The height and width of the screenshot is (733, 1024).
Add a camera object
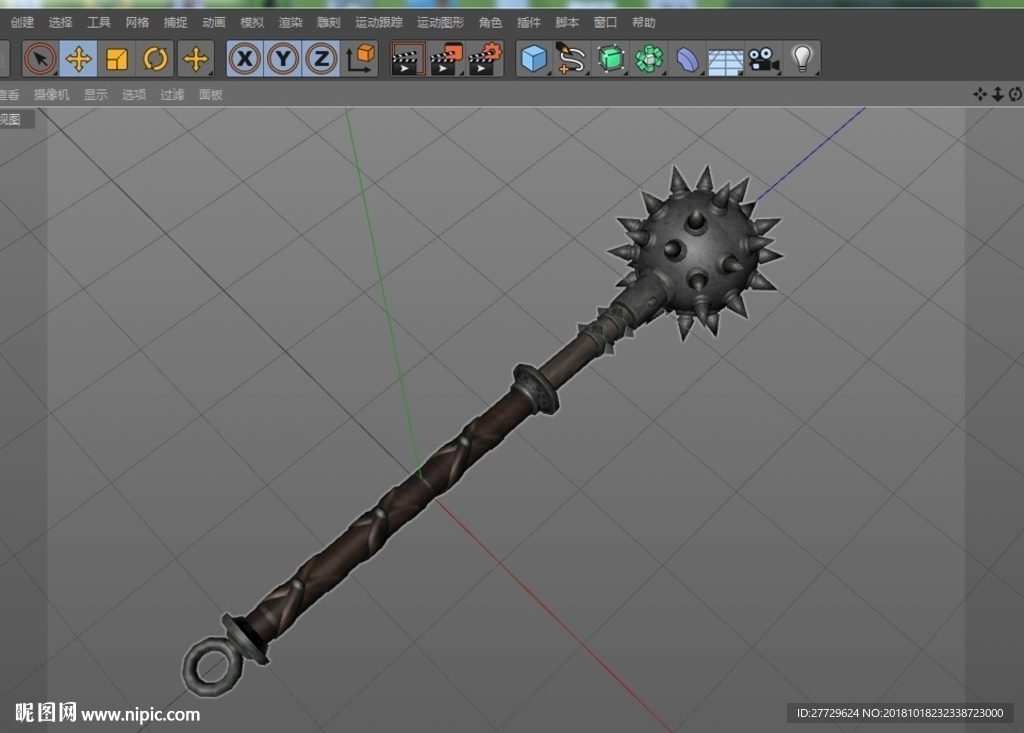point(763,59)
